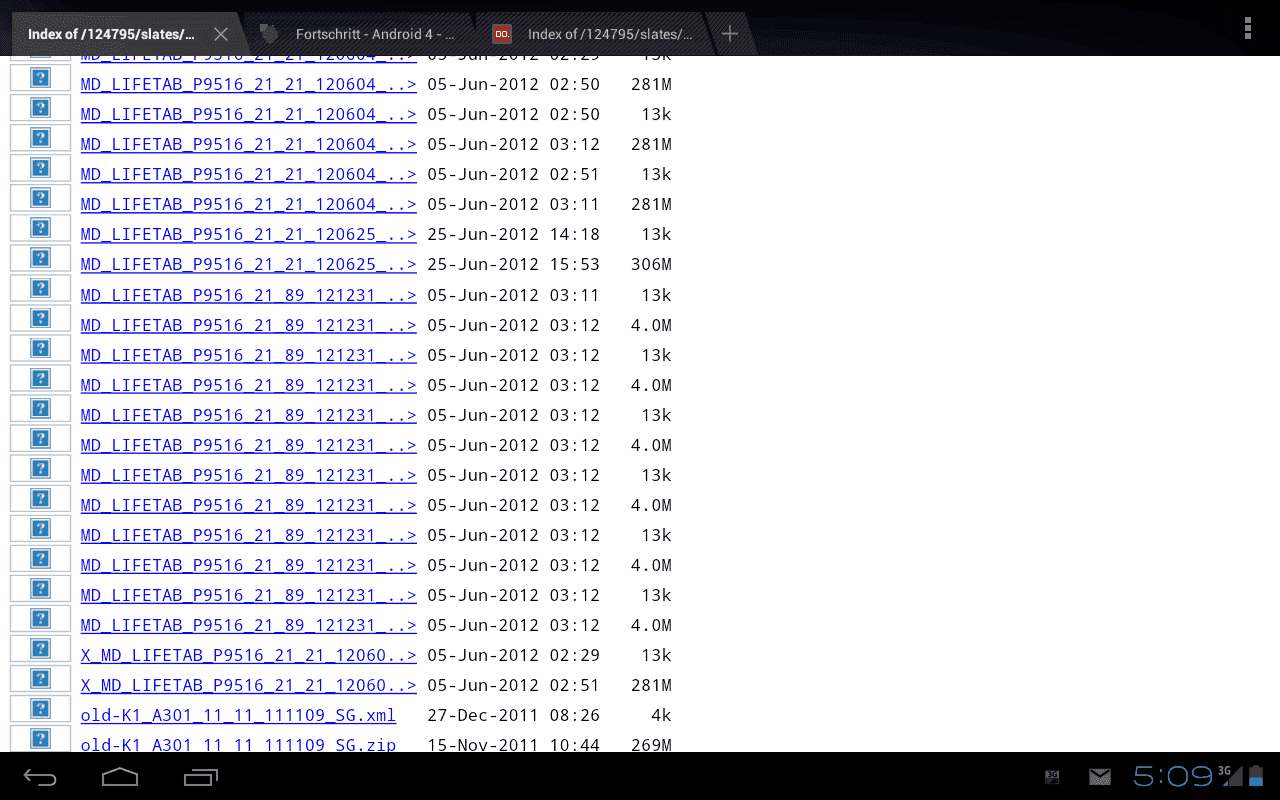Viewport: 1280px width, 800px height.
Task: Open a new browser tab with plus icon
Action: pos(730,34)
